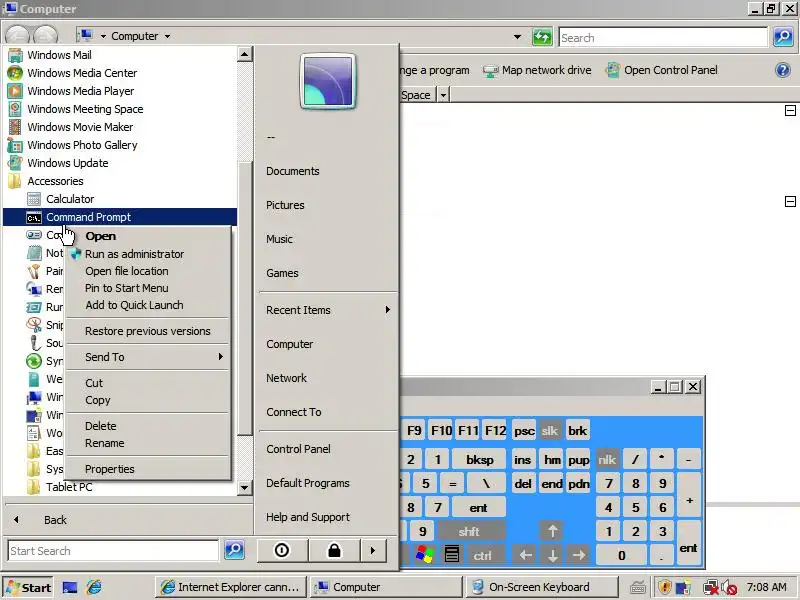Click the Start Search magnifier icon
This screenshot has height=600, width=800.
[x=234, y=550]
